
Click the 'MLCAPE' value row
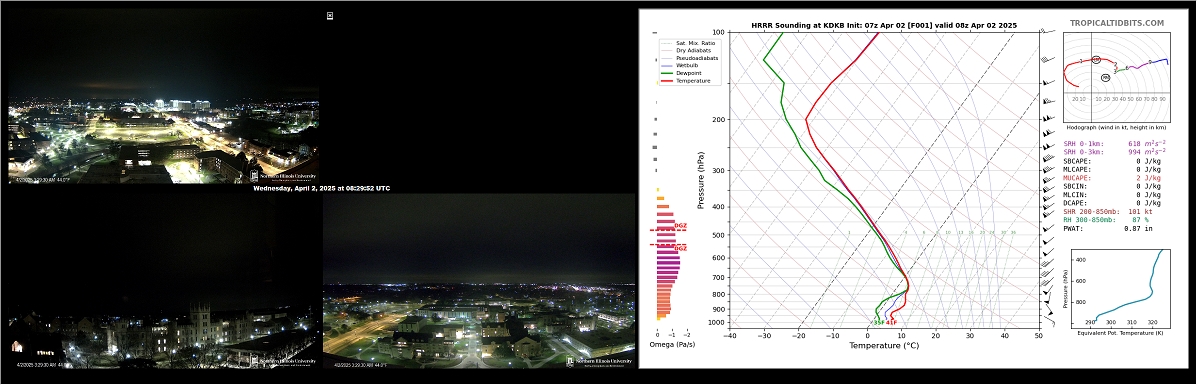(1112, 170)
